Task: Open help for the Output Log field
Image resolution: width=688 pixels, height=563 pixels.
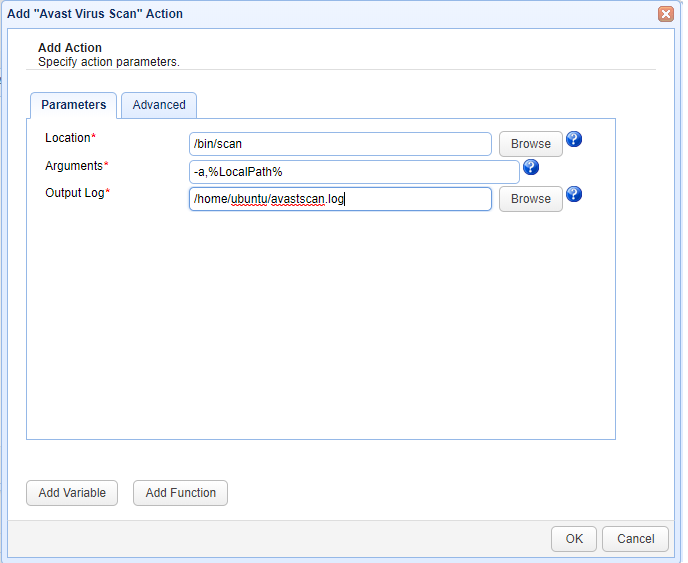Action: (x=573, y=194)
